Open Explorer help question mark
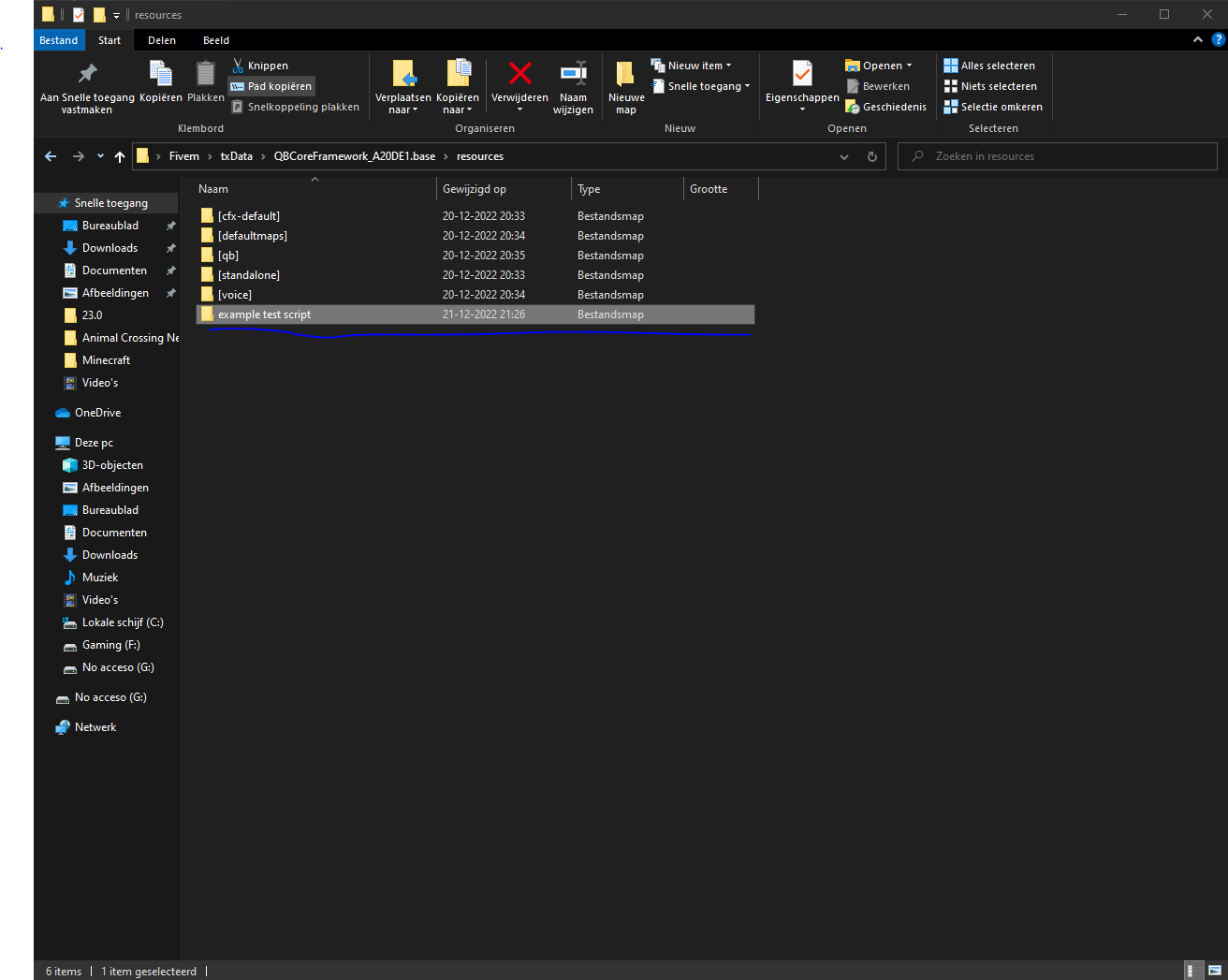1228x980 pixels. [1218, 39]
